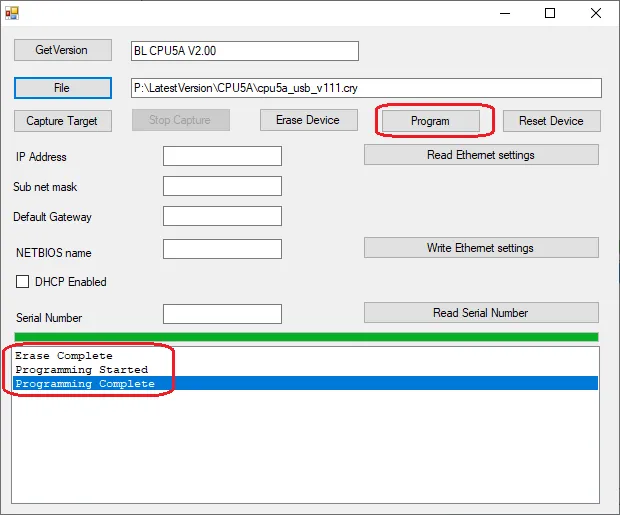Focus the NETBIOS name field
The height and width of the screenshot is (515, 620).
[x=222, y=249]
